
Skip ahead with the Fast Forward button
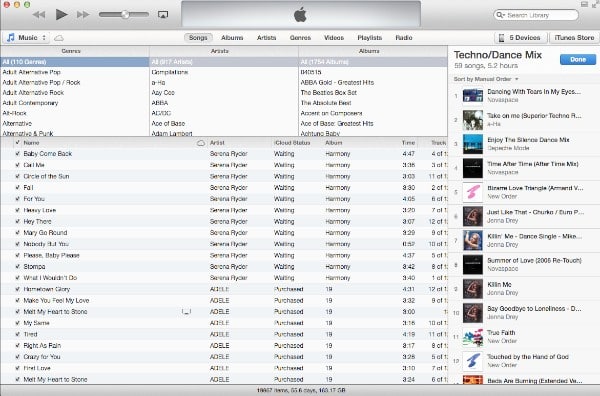83,15
